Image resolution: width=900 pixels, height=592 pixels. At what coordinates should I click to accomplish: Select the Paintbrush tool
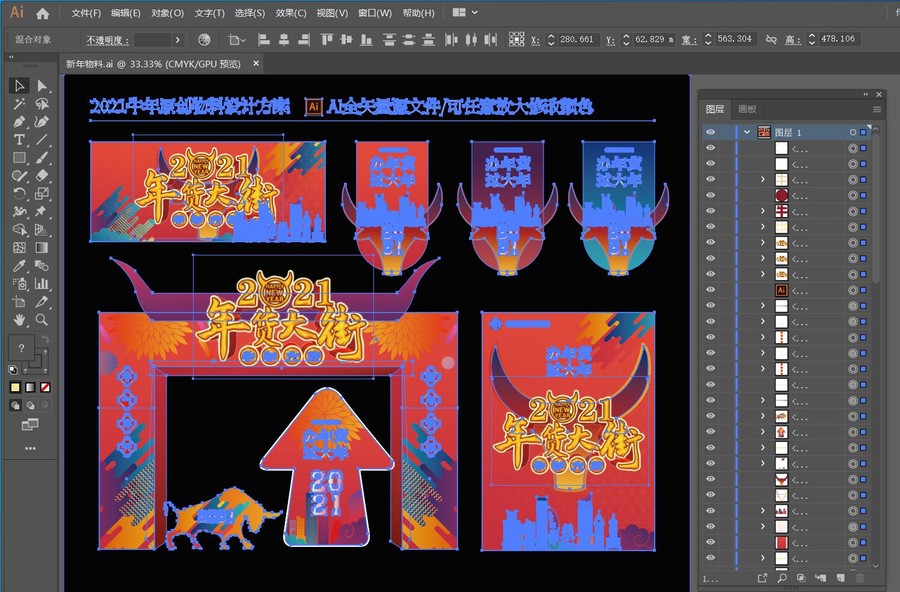pyautogui.click(x=41, y=157)
